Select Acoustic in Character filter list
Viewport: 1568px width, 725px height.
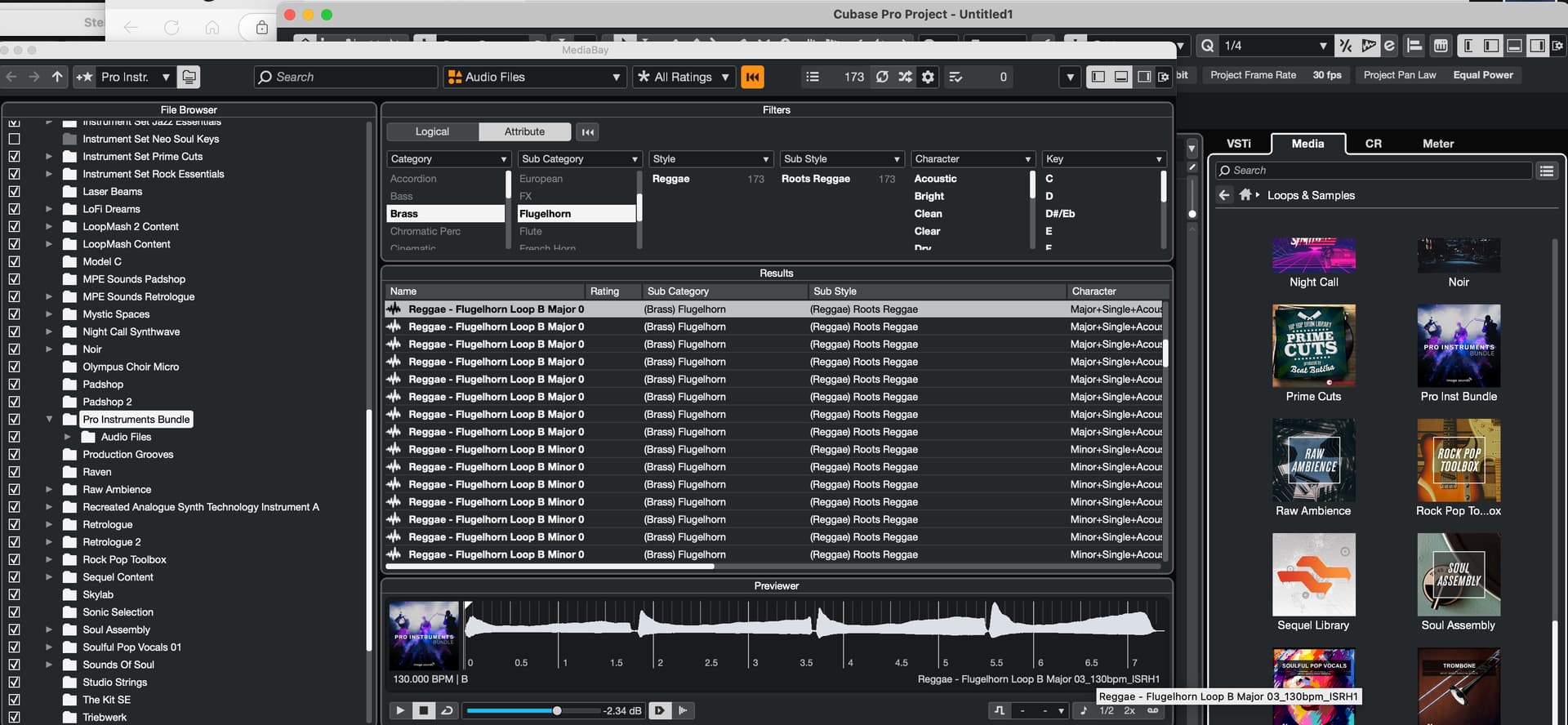(x=935, y=179)
